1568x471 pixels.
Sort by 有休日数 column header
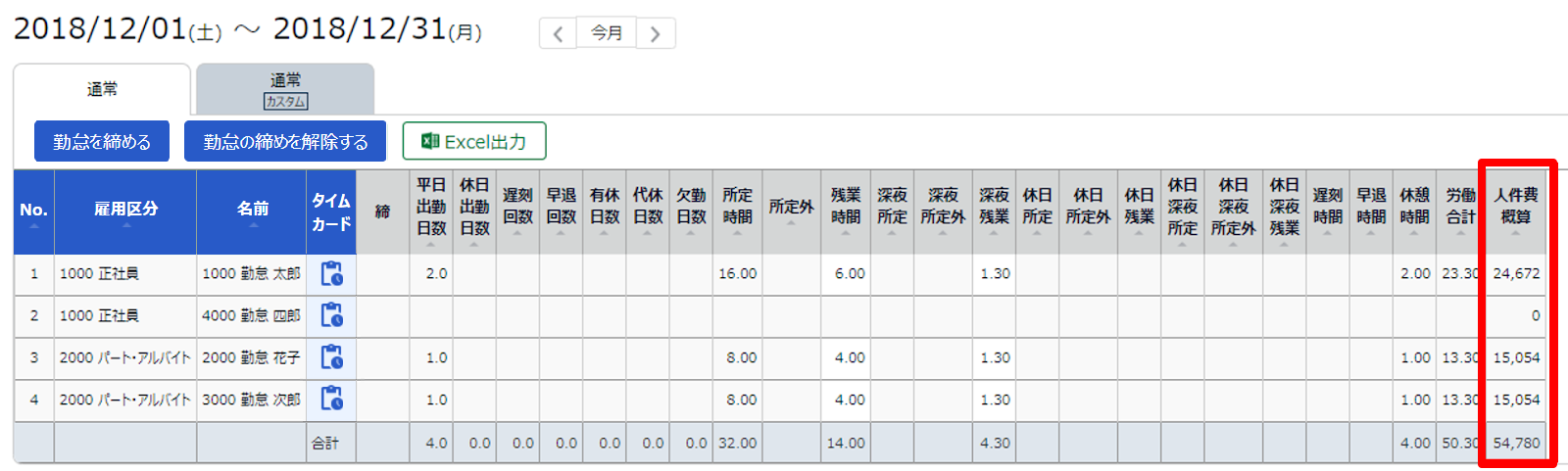(x=605, y=212)
